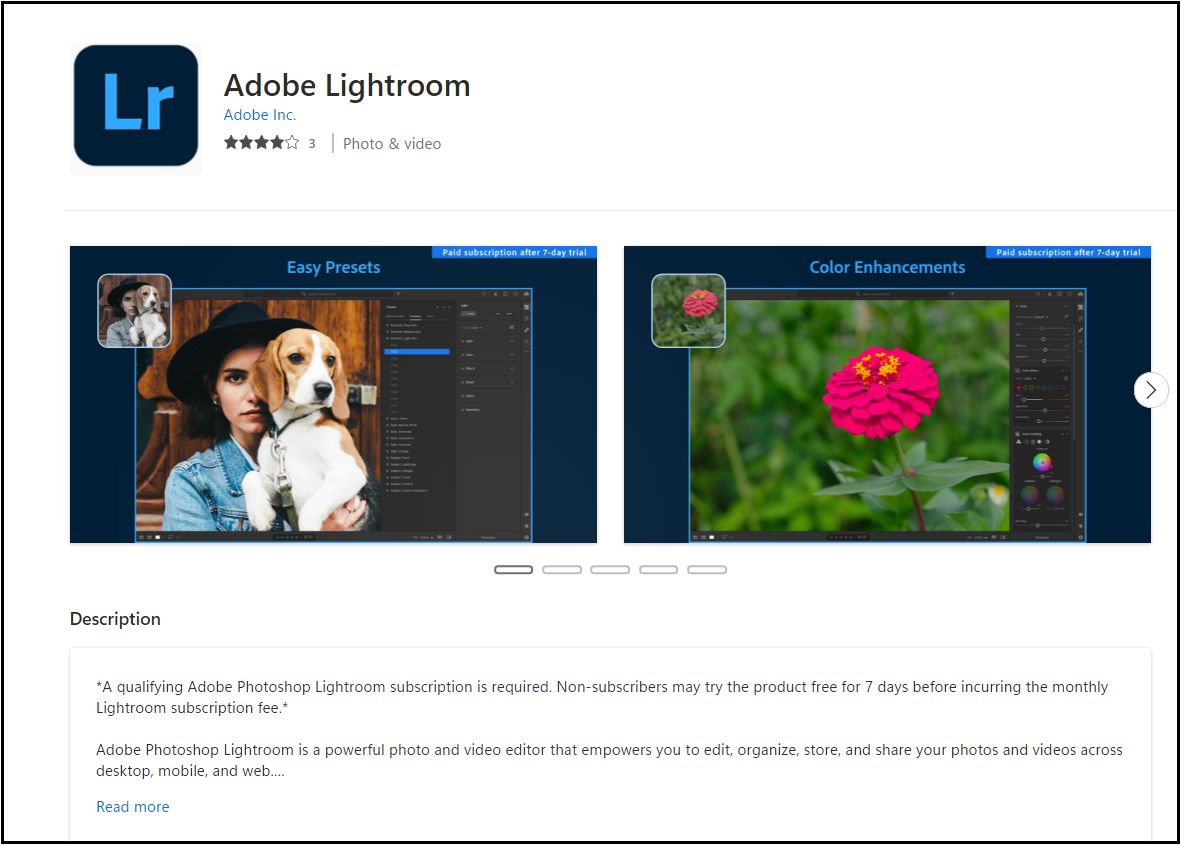Open the Adobe Inc. publisher link
1181x845 pixels.
[x=260, y=115]
